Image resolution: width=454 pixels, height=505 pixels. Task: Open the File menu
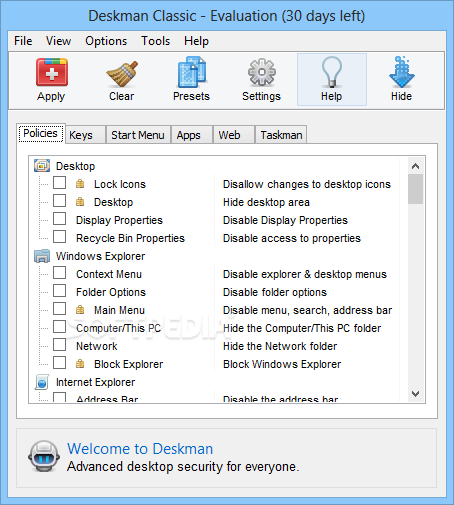click(23, 41)
